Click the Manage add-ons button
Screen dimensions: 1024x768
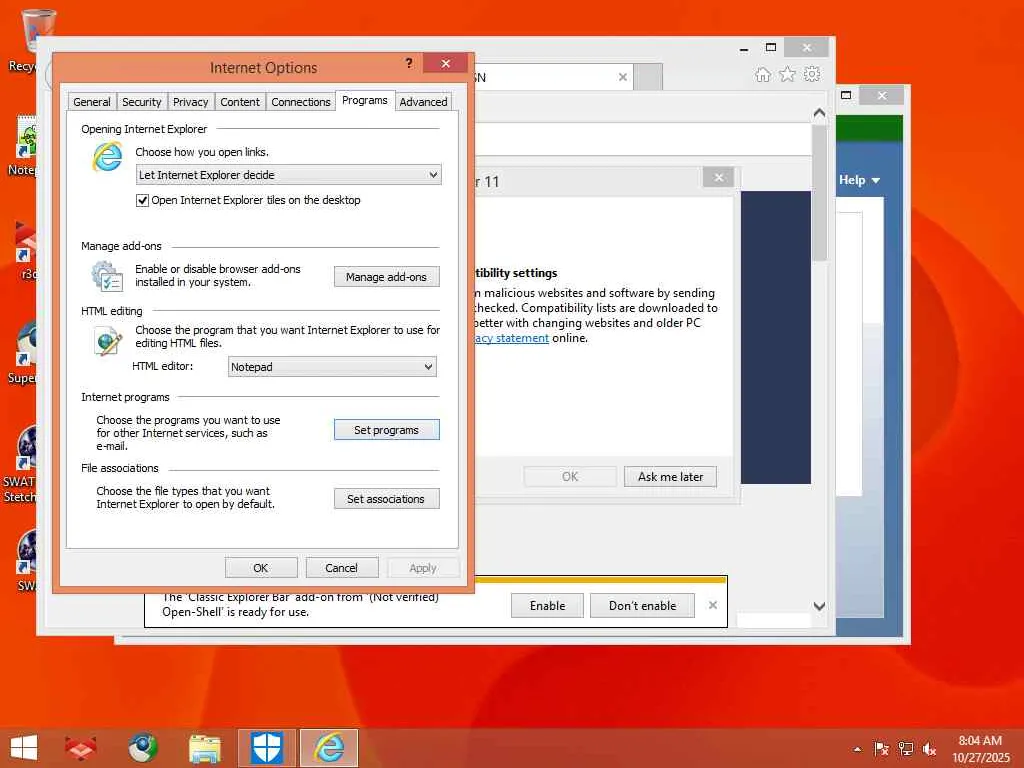(386, 277)
